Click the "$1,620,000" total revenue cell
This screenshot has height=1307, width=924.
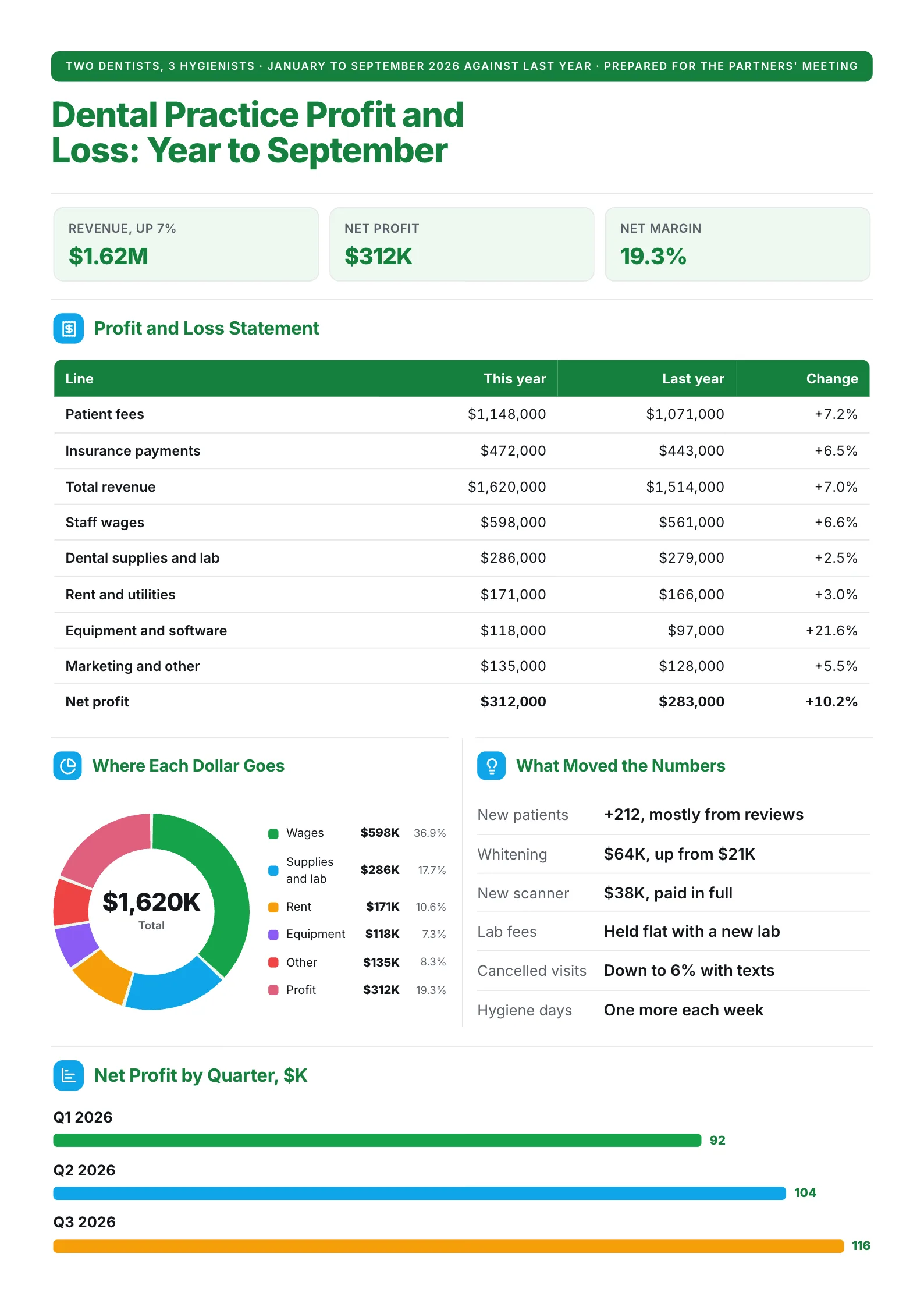pyautogui.click(x=507, y=487)
